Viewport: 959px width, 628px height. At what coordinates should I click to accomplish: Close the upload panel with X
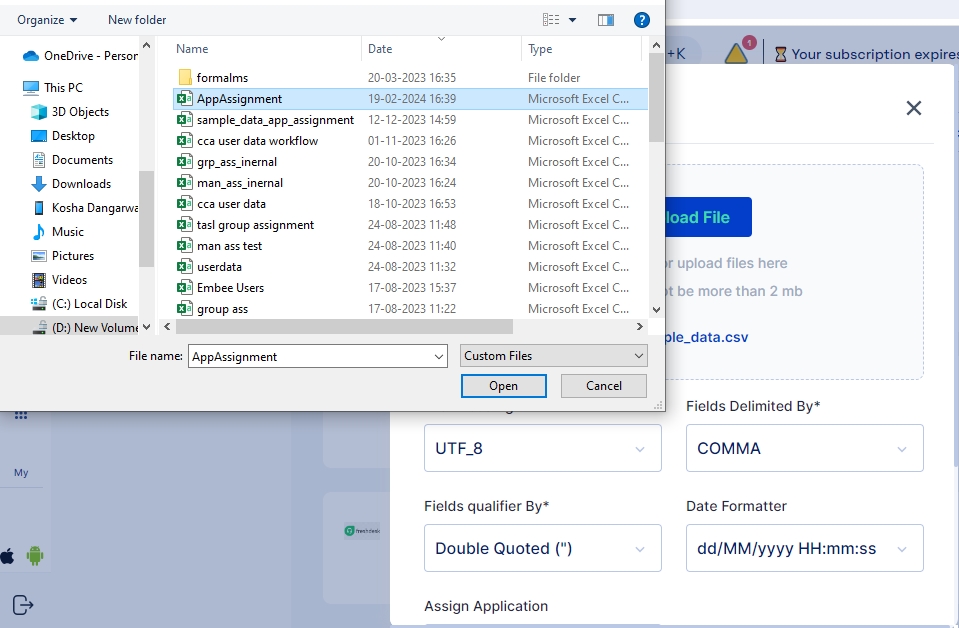(913, 108)
